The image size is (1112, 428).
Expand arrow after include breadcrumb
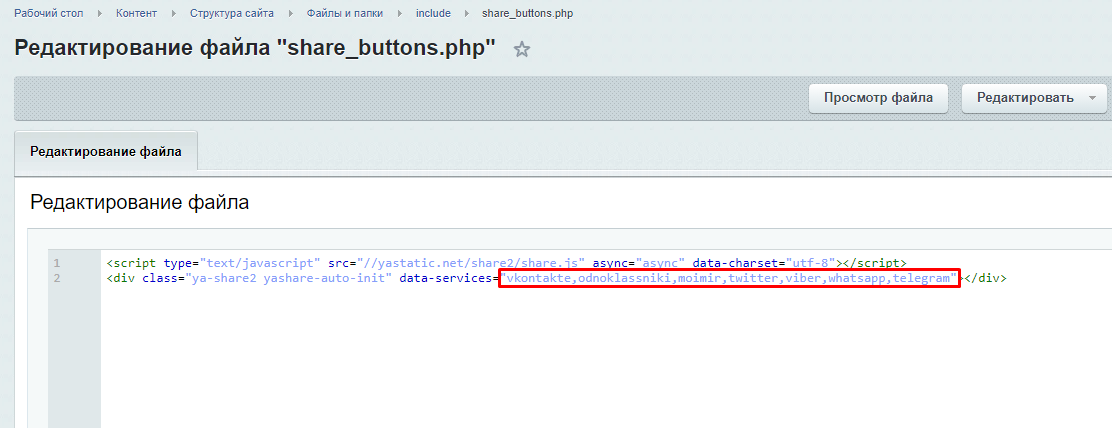pos(467,13)
